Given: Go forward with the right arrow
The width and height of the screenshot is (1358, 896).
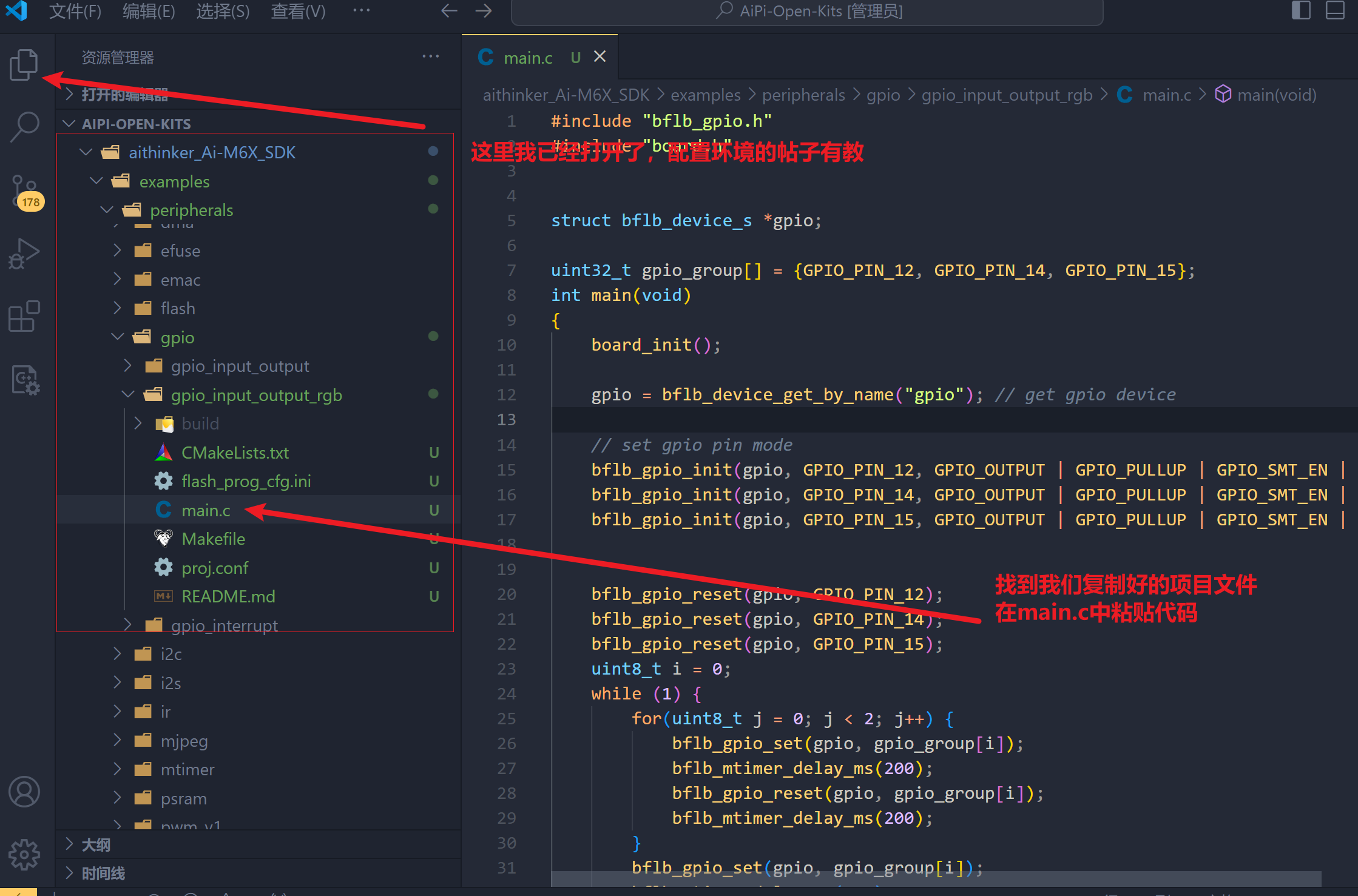Looking at the screenshot, I should [x=484, y=11].
